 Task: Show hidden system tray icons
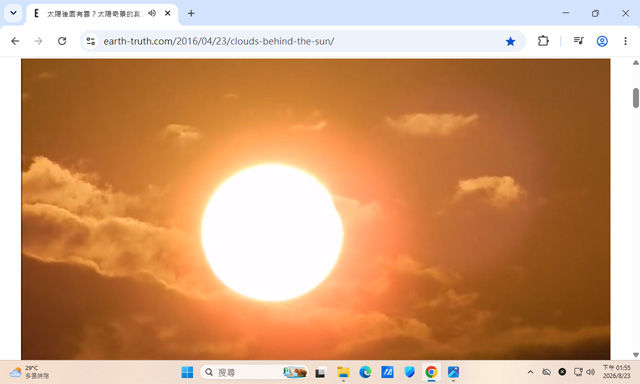pyautogui.click(x=530, y=372)
